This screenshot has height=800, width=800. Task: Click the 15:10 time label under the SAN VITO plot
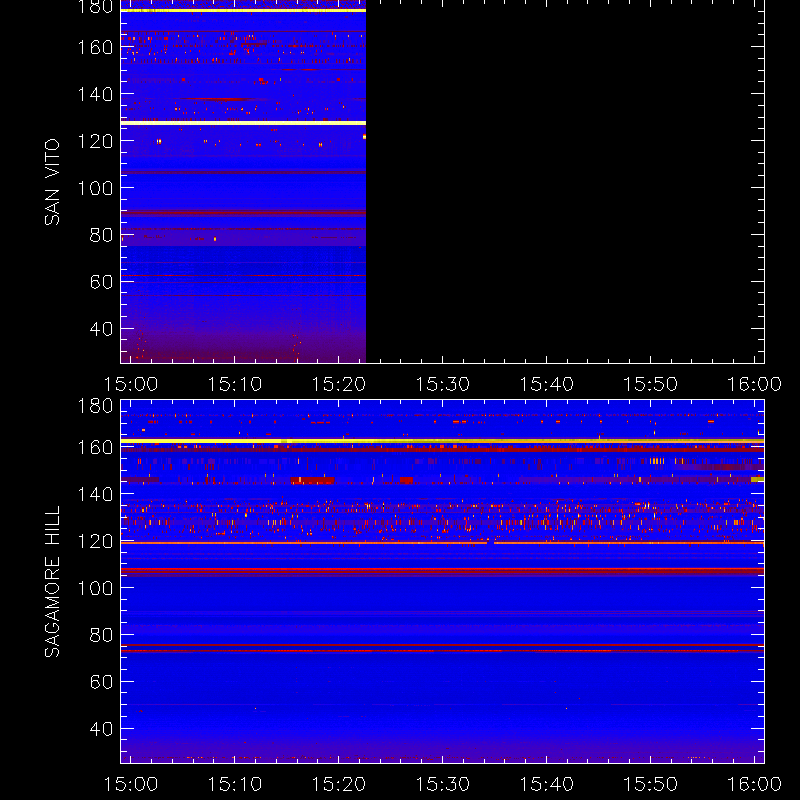(x=235, y=384)
